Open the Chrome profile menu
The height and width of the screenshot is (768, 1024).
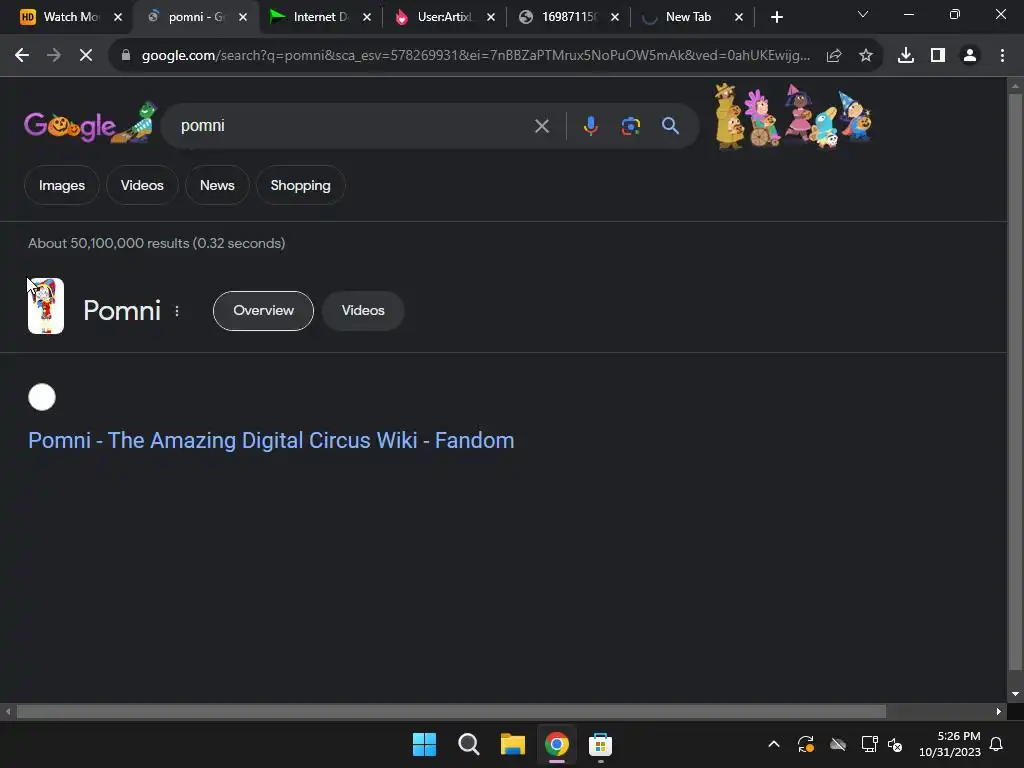pos(970,56)
